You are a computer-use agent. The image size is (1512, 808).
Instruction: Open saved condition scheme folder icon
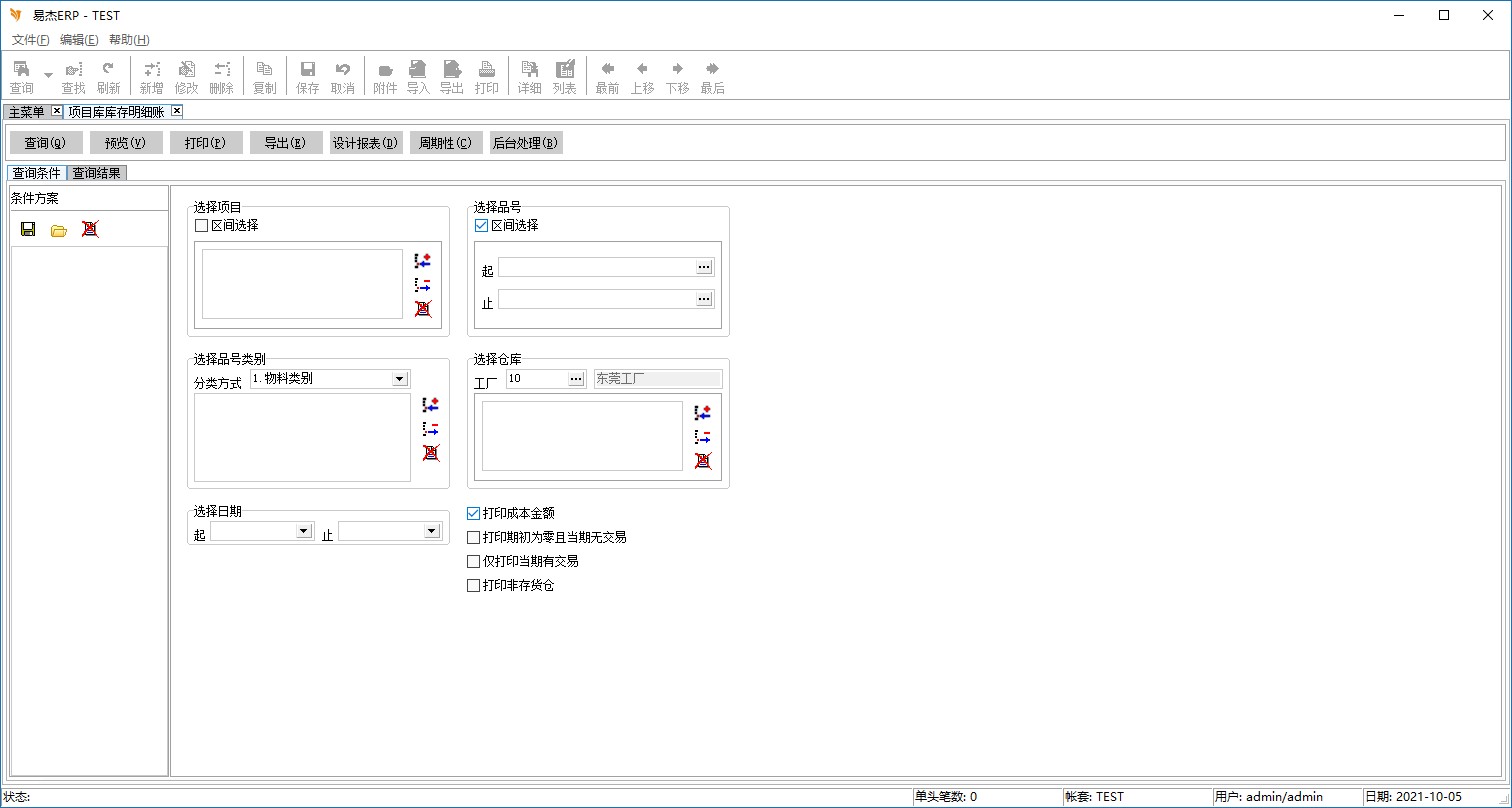pyautogui.click(x=59, y=230)
